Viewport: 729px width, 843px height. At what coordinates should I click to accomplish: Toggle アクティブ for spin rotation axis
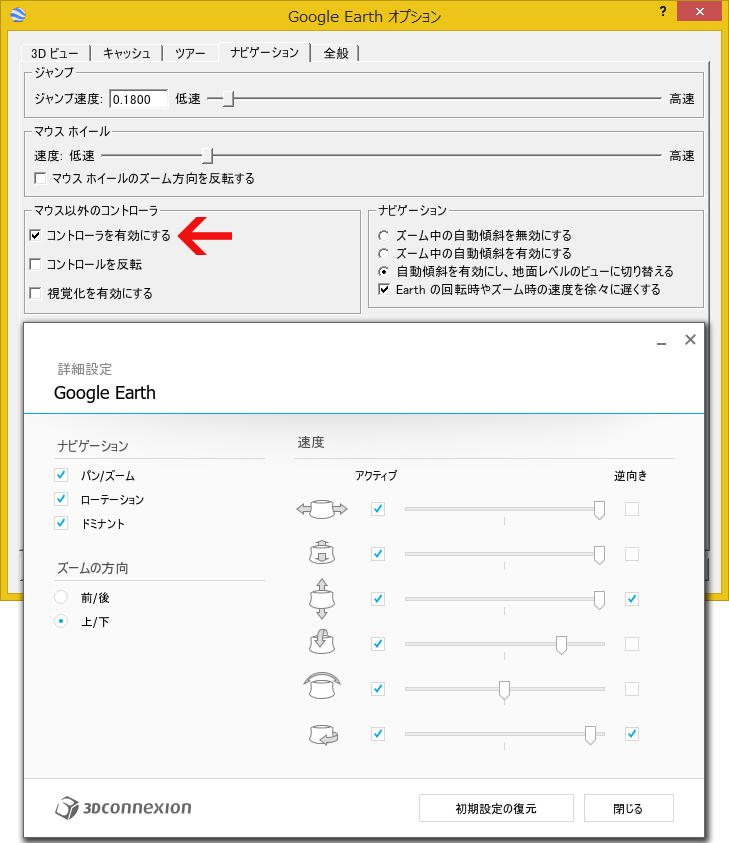(378, 733)
